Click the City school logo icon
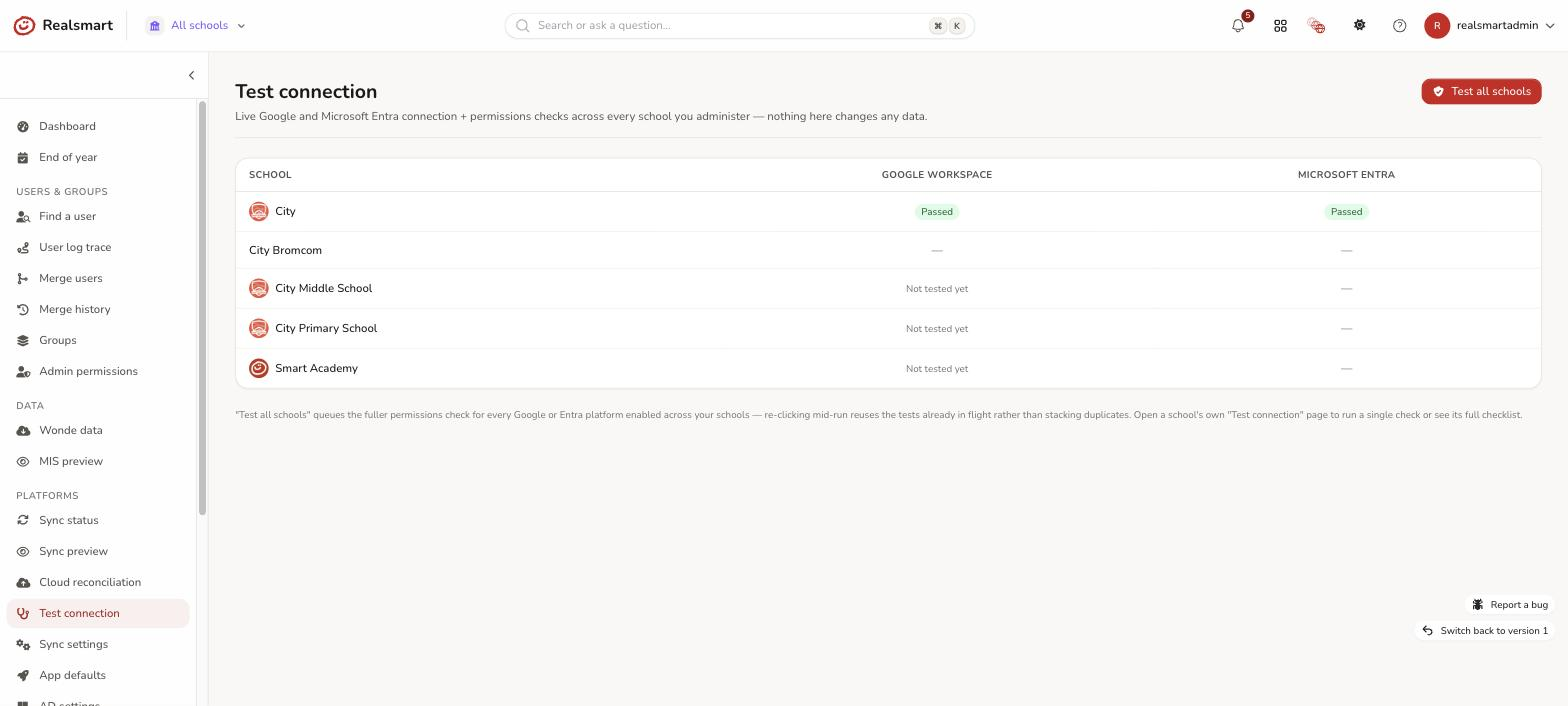This screenshot has height=706, width=1568. point(259,211)
